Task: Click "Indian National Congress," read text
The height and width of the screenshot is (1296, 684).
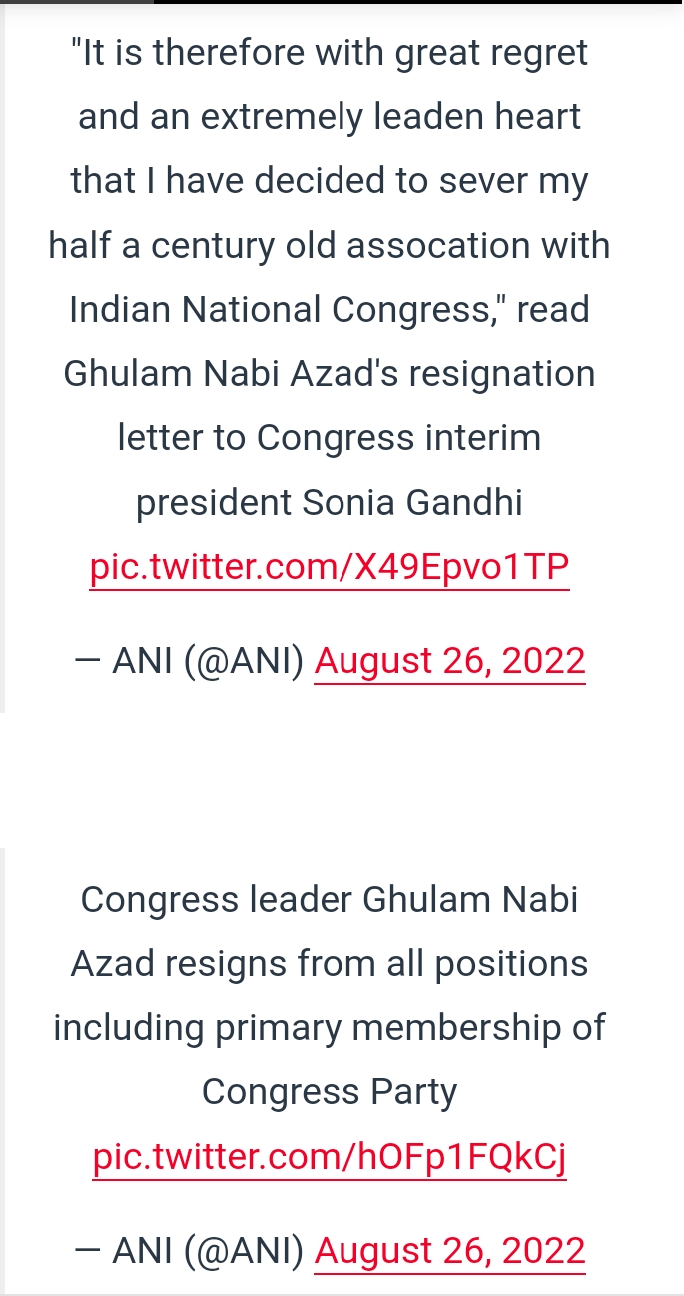Action: (329, 309)
